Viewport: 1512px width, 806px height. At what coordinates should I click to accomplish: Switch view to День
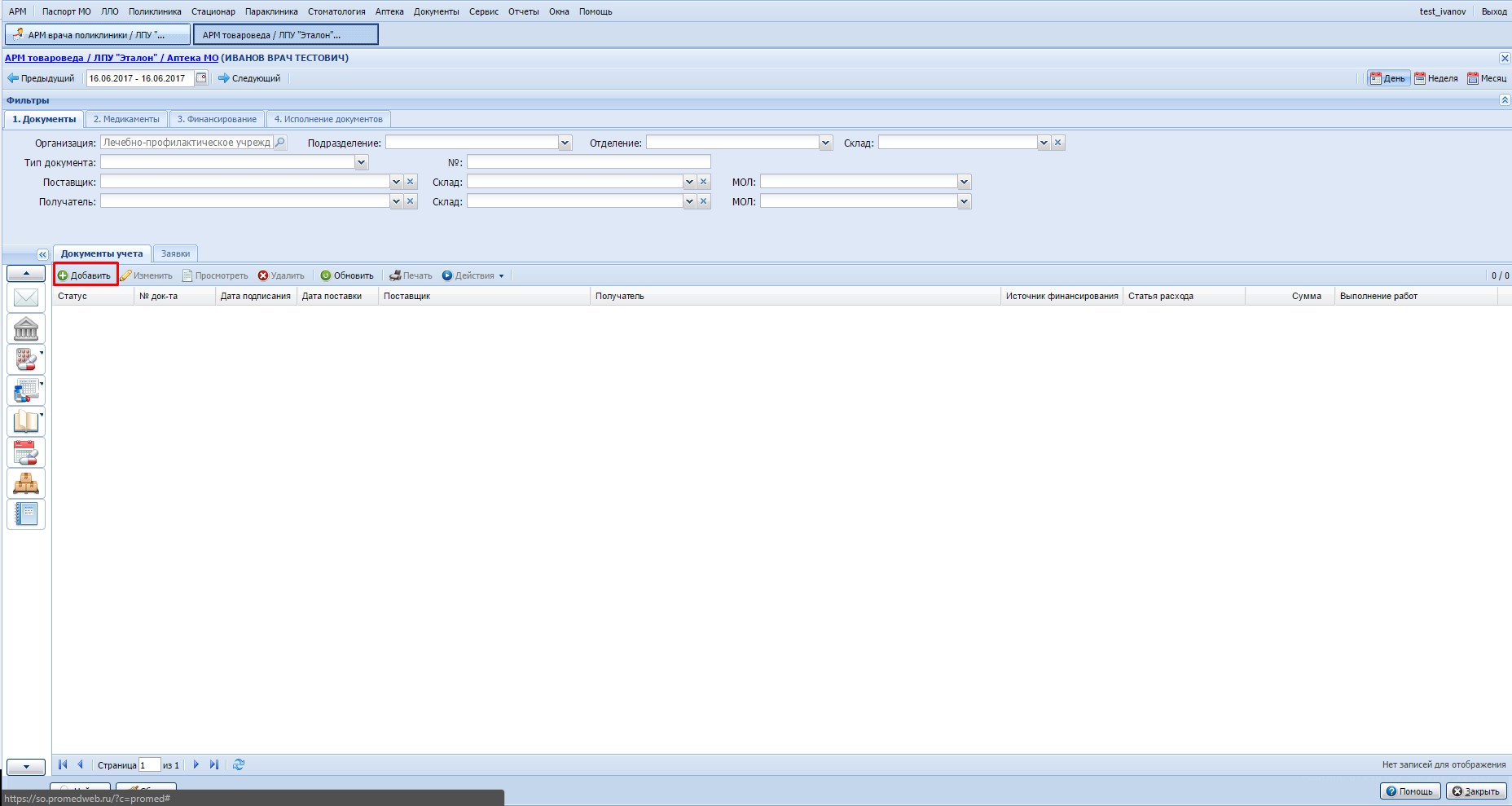[1388, 78]
